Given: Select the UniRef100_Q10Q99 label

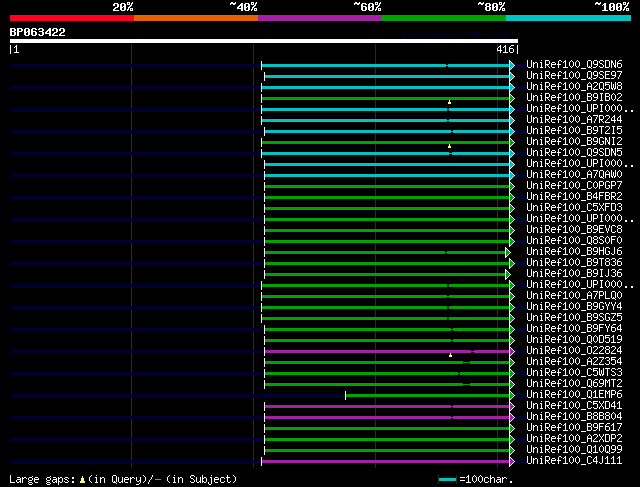Looking at the screenshot, I should click(574, 450).
